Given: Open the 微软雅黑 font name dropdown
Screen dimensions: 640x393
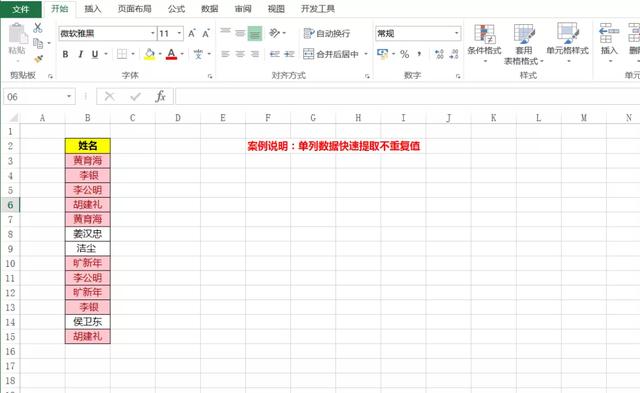Looking at the screenshot, I should [x=153, y=33].
